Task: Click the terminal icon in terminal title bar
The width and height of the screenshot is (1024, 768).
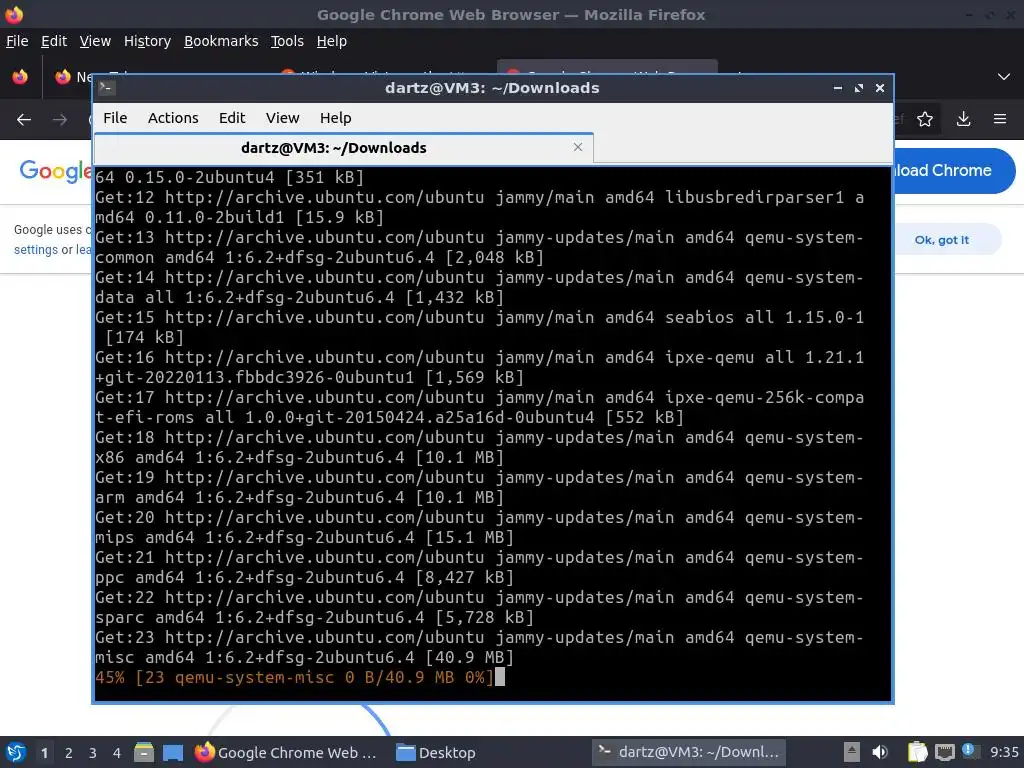Action: pyautogui.click(x=107, y=88)
